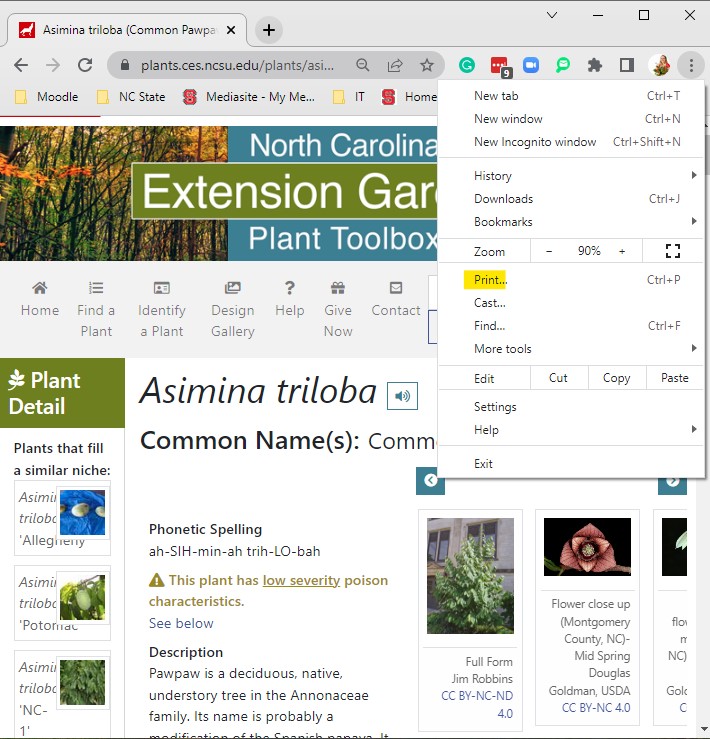Screen dimensions: 710x739
Task: Play the Asimina triloba pronunciation audio
Action: click(x=402, y=396)
